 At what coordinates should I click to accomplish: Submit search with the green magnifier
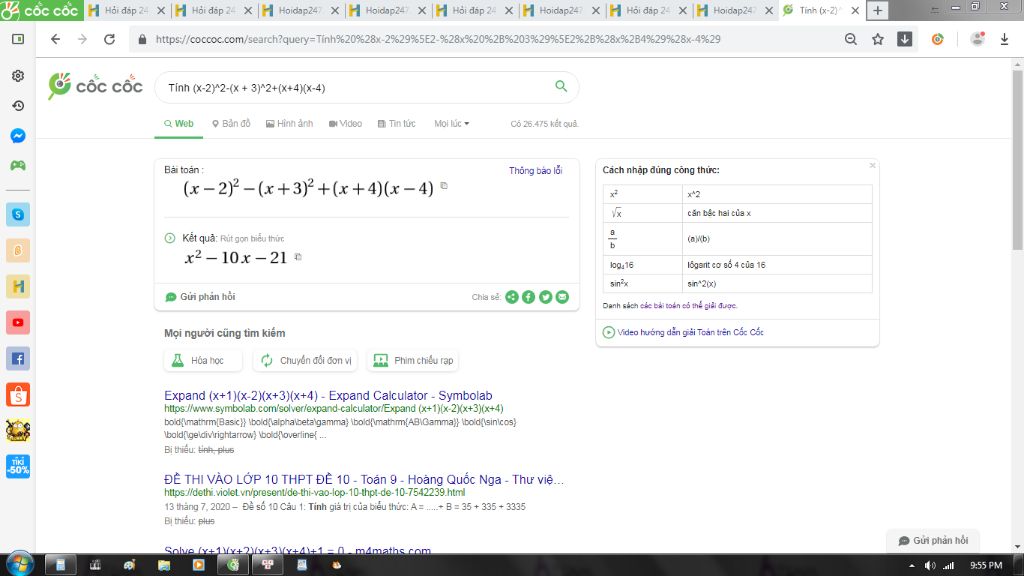point(561,86)
